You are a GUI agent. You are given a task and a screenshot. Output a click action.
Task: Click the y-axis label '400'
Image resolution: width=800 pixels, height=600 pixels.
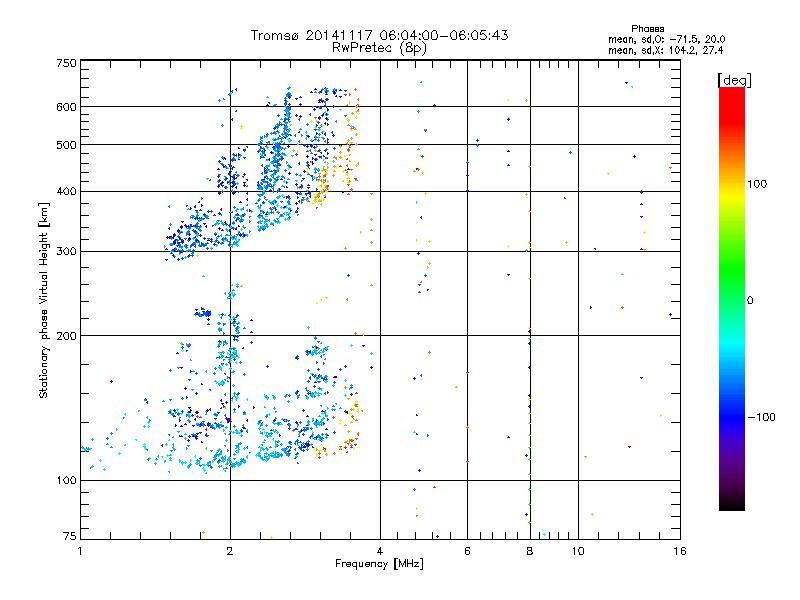pos(66,192)
